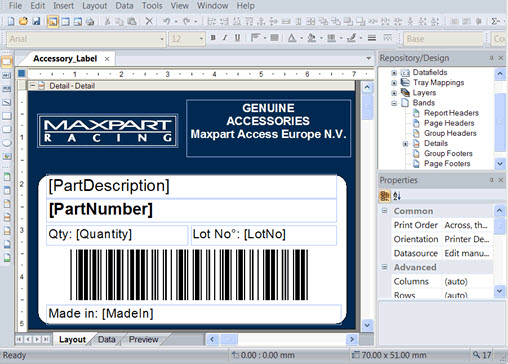Click the Italic formatting button
This screenshot has width=508, height=364.
[x=225, y=38]
